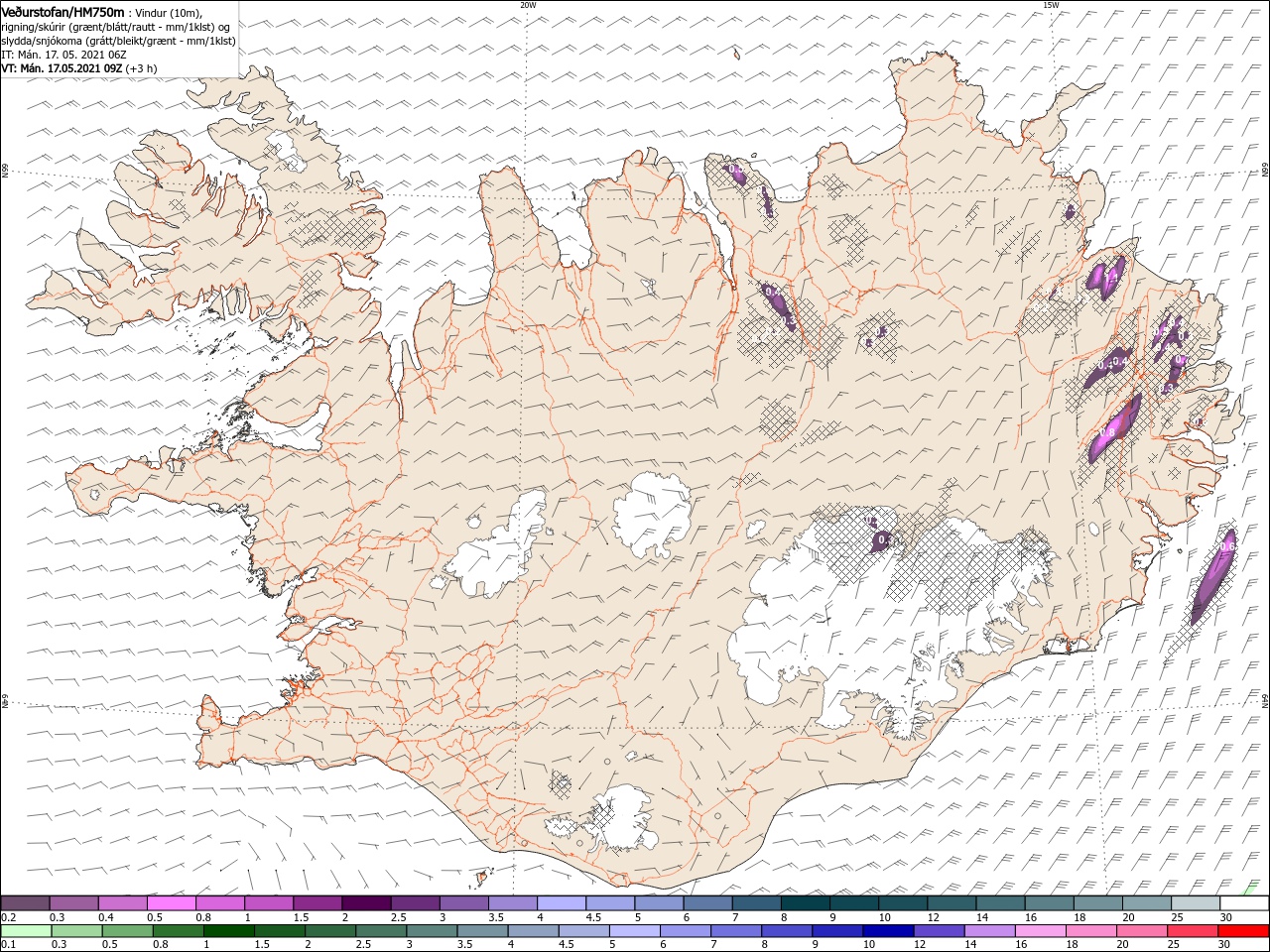Pick the medium green 0.5 swatch in the lower legend row
1270x952 pixels.
[x=128, y=931]
